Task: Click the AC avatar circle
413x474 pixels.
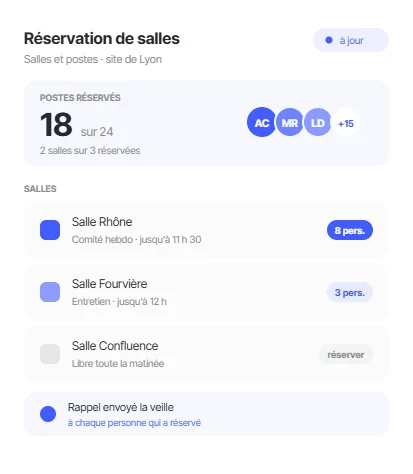Action: pos(261,122)
